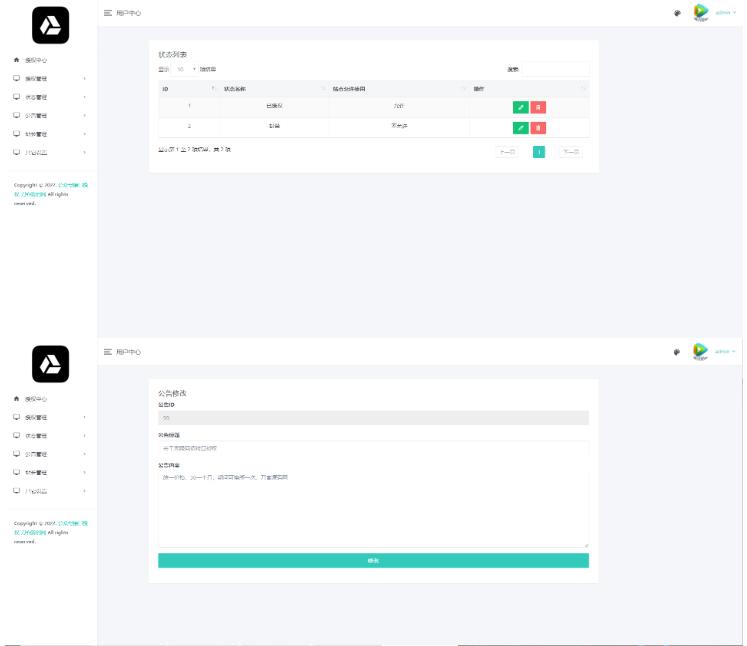Viewport: 747px width, 646px height.
Task: Expand 公告管理 in the 公告修改 page sidebar
Action: (48, 453)
